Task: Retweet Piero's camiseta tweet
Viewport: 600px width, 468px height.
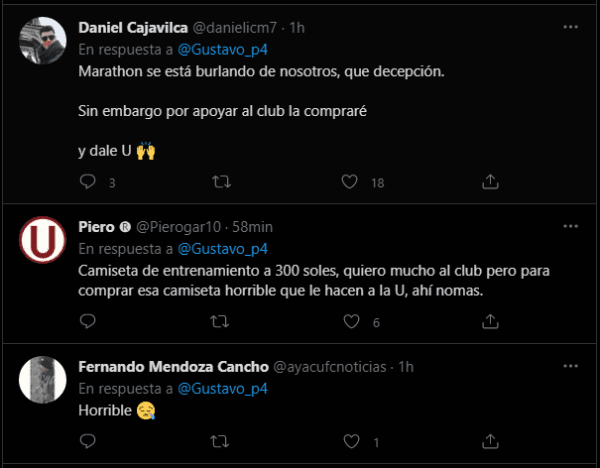Action: coord(221,322)
